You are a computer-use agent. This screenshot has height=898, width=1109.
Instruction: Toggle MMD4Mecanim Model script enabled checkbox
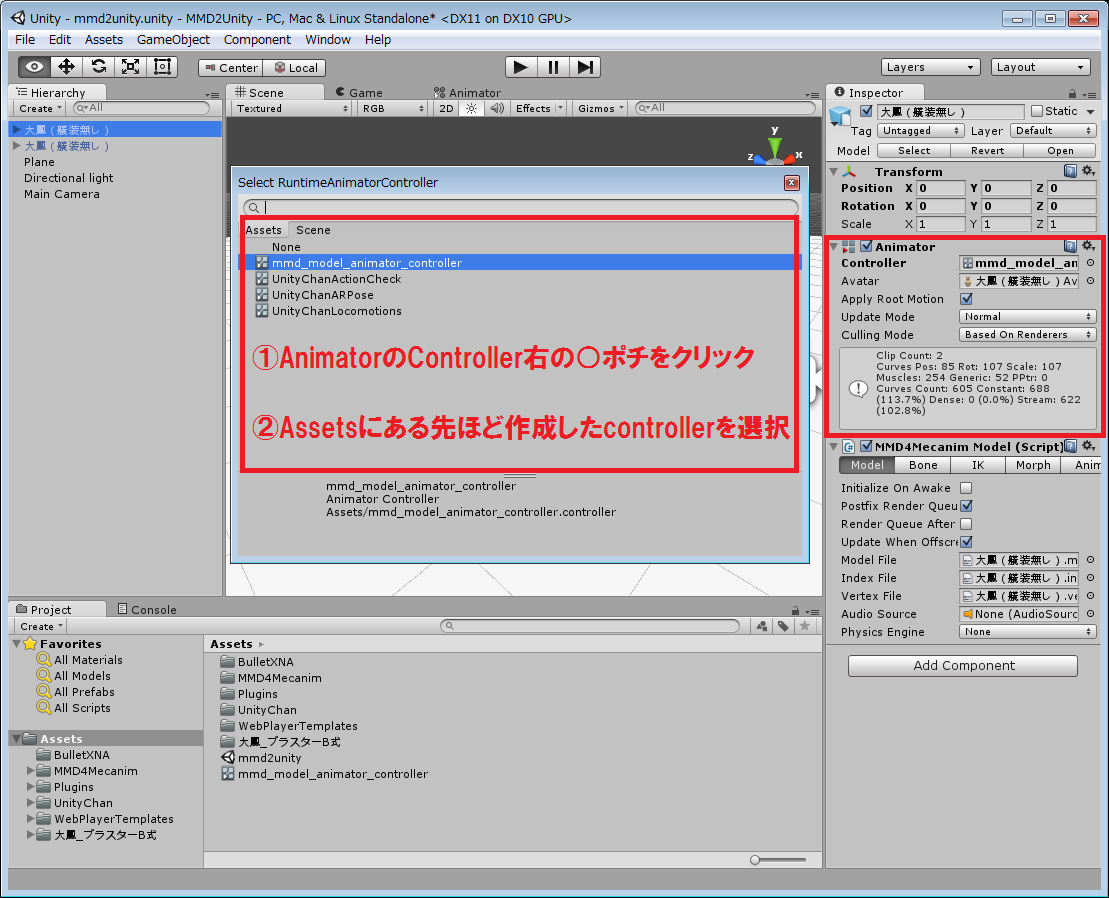[x=866, y=446]
